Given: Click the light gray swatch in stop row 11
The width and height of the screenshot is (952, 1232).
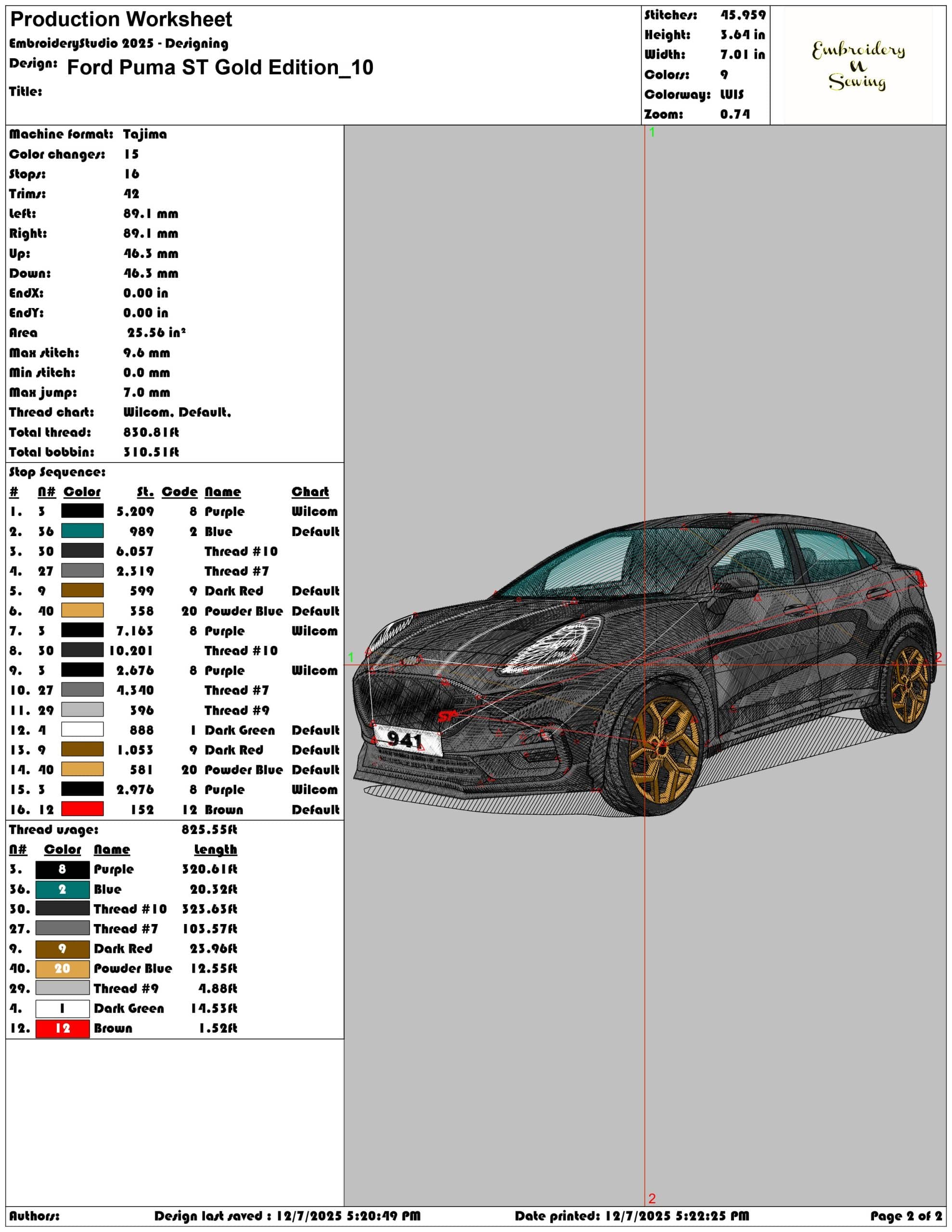Looking at the screenshot, I should (x=82, y=710).
